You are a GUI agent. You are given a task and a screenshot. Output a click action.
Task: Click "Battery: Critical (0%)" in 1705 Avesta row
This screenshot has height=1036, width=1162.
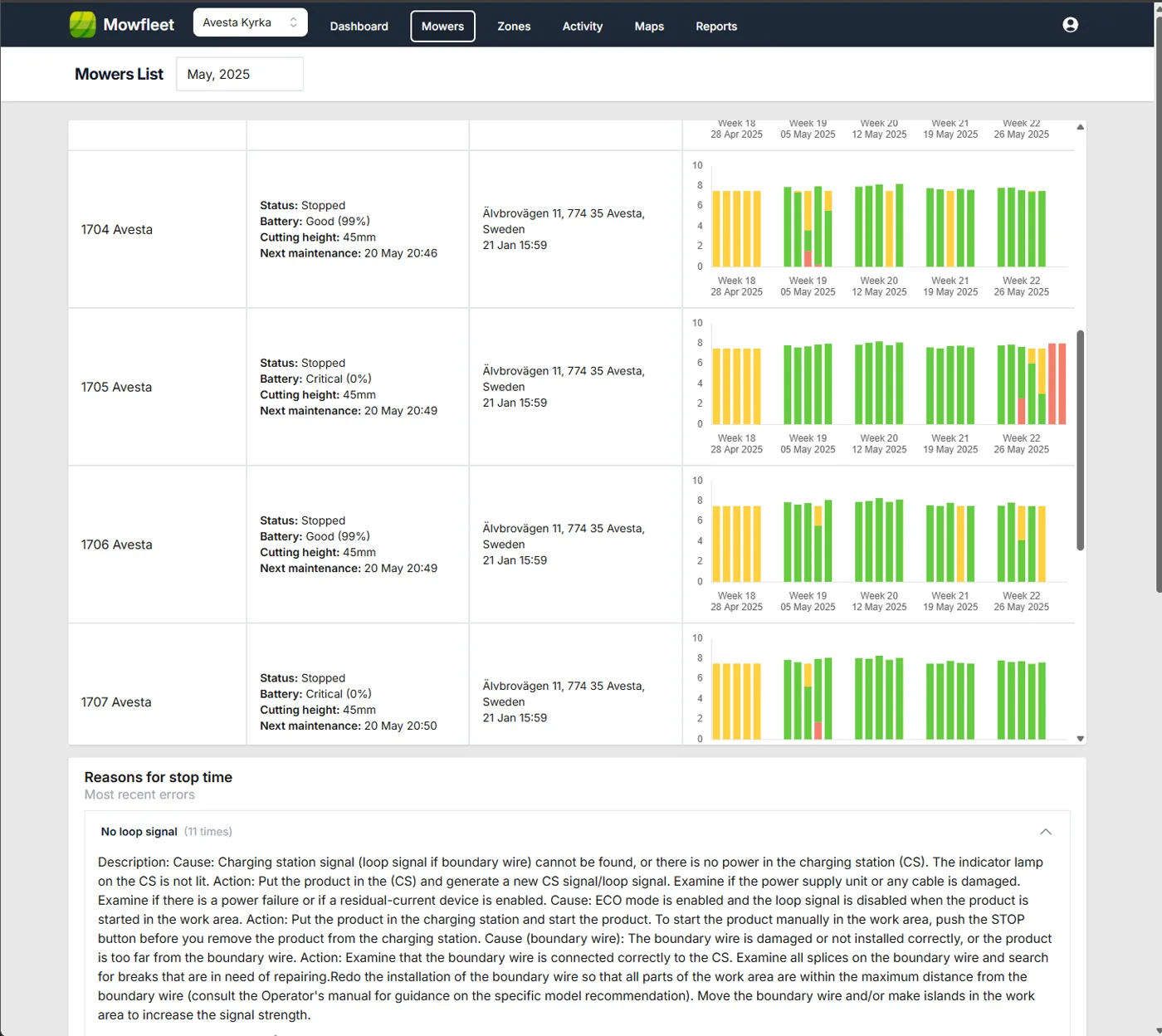pos(316,379)
